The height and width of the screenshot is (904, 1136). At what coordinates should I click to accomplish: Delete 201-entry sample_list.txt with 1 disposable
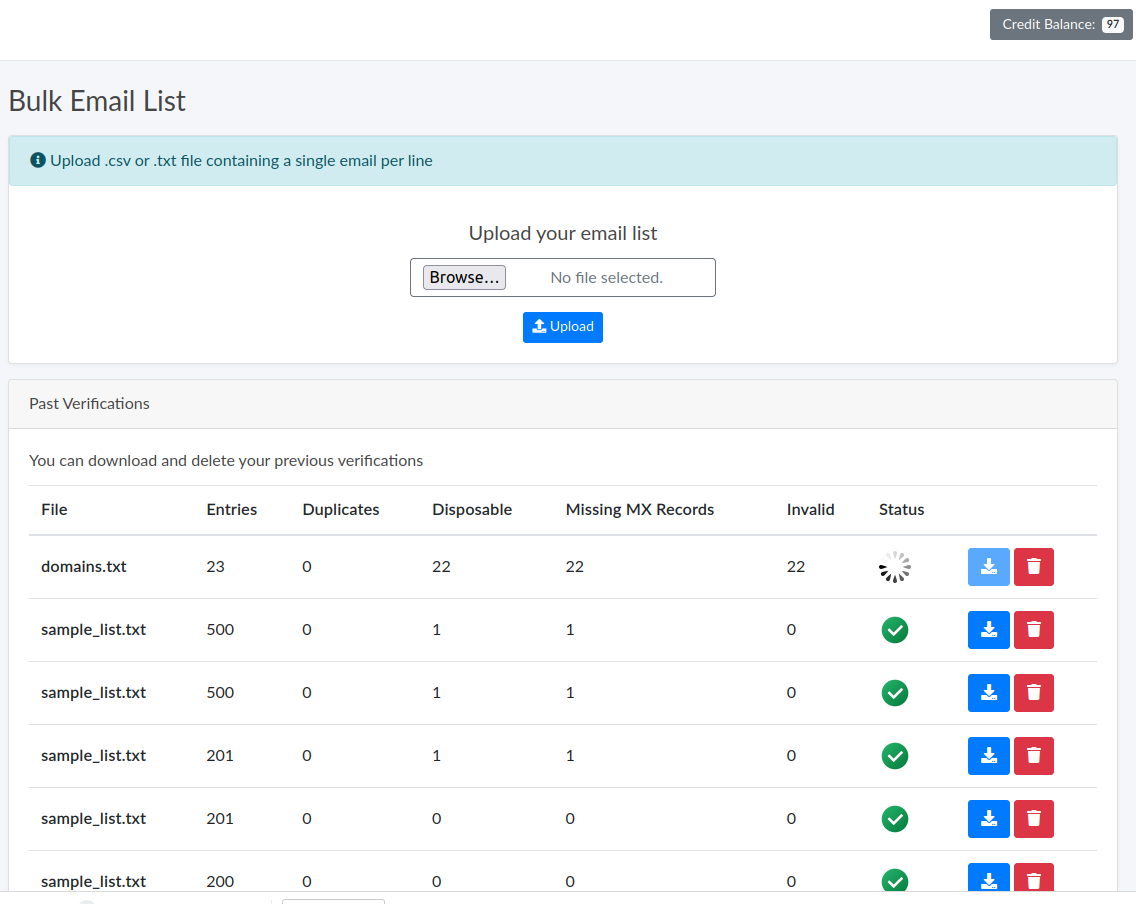coord(1033,756)
